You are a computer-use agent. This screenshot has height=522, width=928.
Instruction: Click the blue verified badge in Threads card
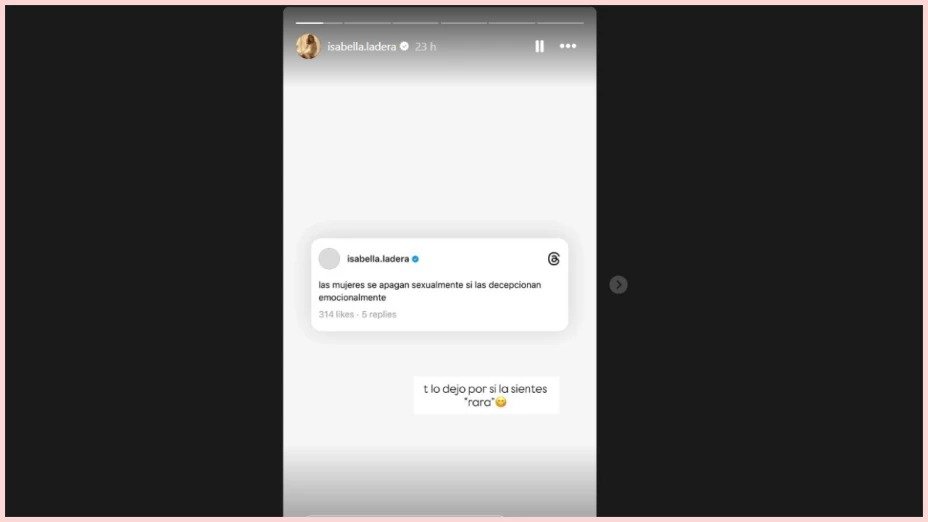tap(415, 259)
